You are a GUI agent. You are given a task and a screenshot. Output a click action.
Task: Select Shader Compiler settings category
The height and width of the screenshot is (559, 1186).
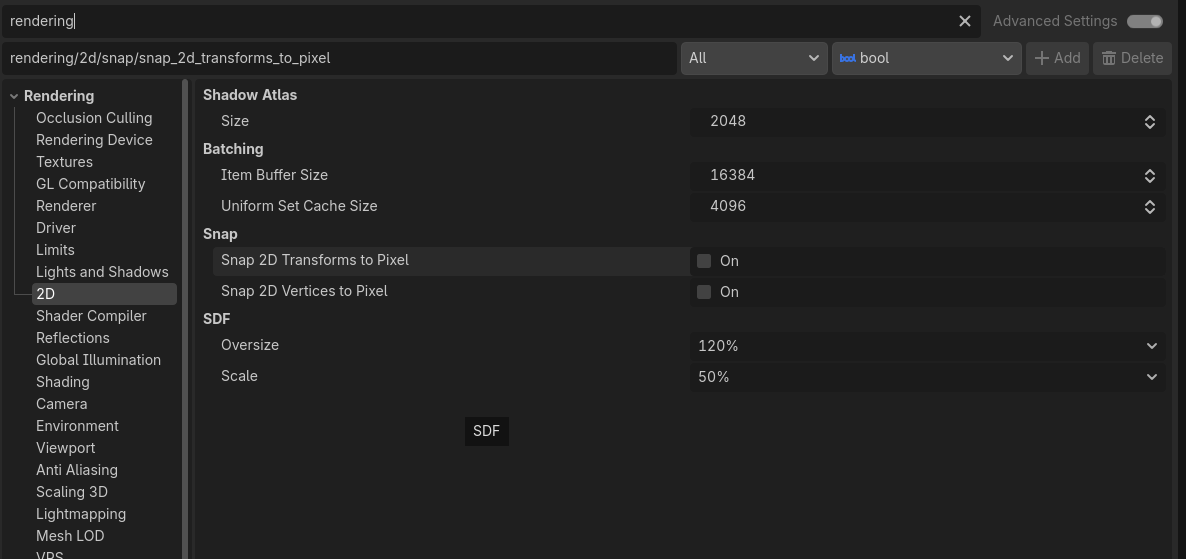[x=91, y=316]
